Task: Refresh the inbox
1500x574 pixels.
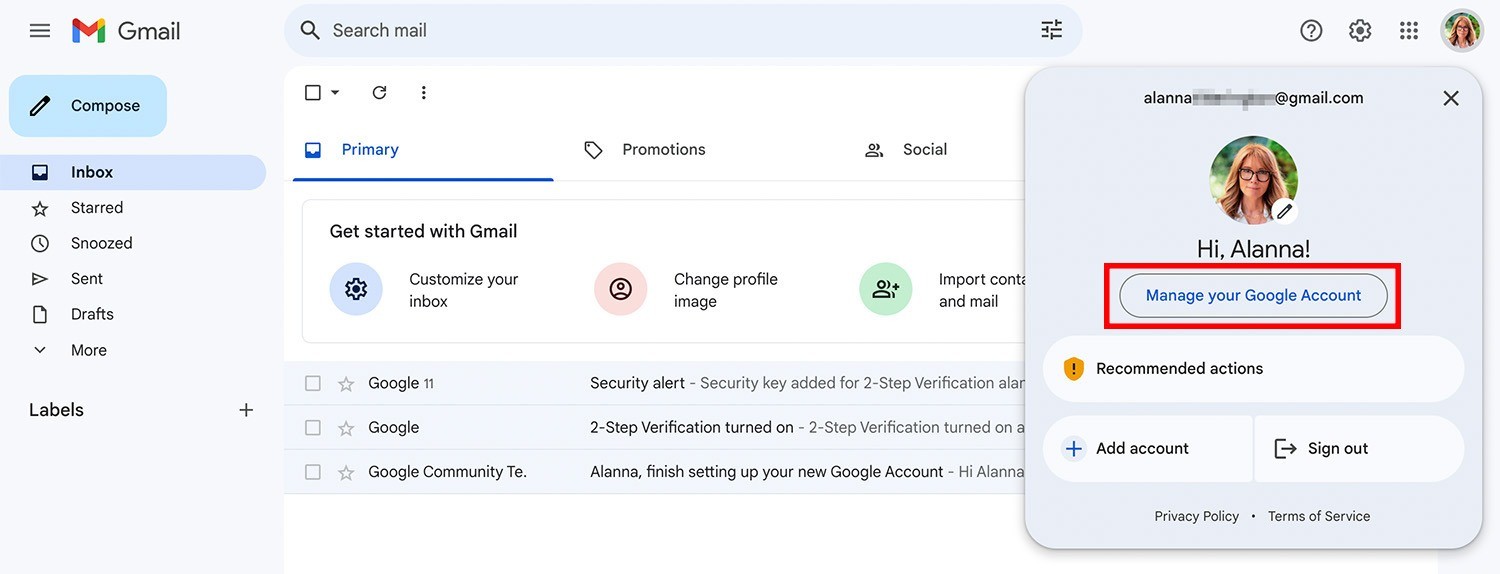Action: pyautogui.click(x=379, y=93)
